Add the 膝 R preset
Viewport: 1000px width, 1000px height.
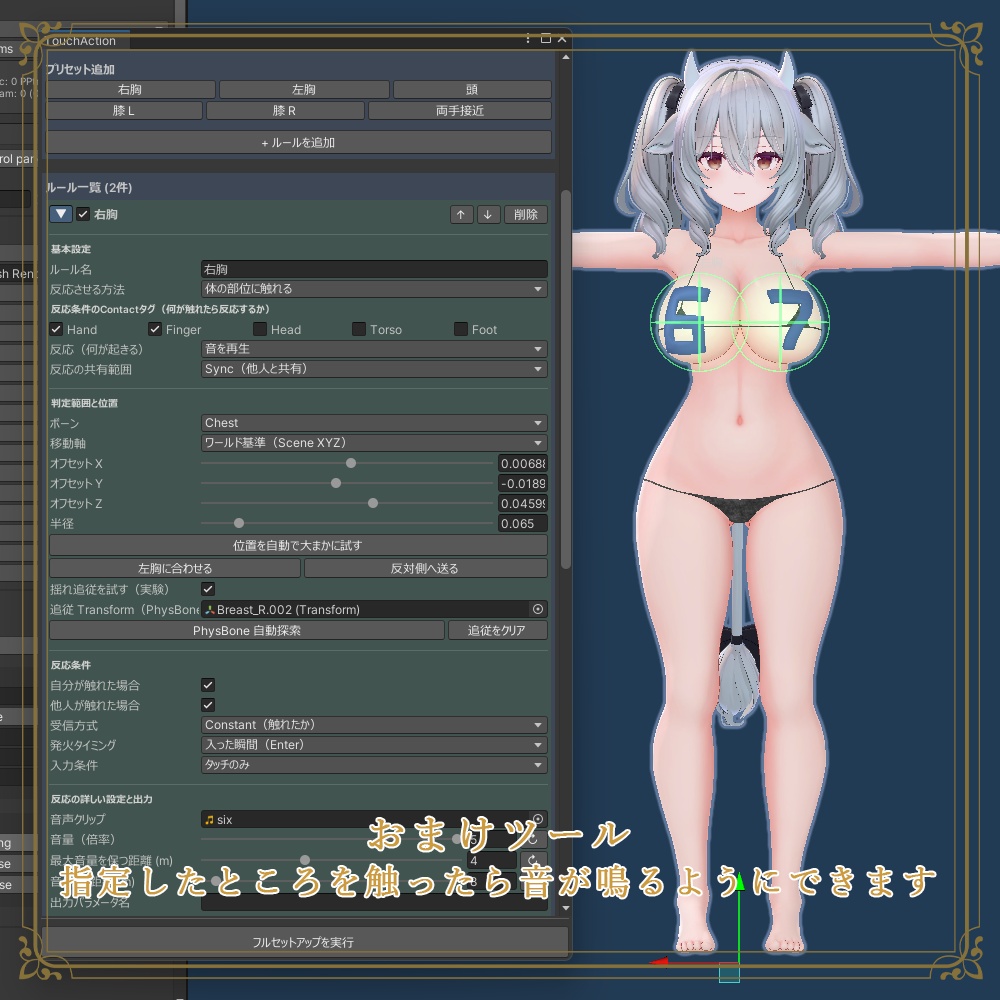point(284,110)
